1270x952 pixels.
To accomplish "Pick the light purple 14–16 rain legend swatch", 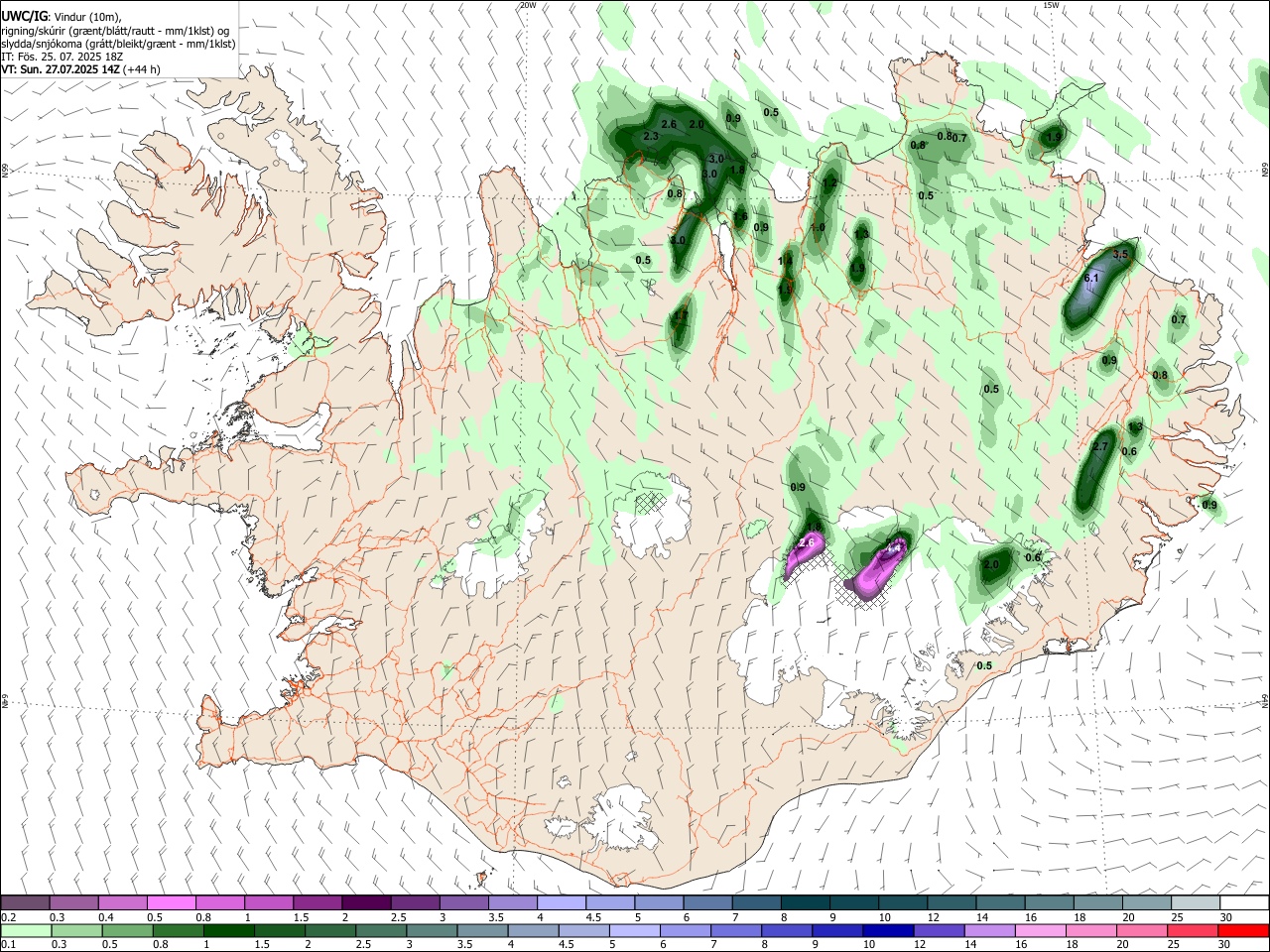I will coord(989,930).
